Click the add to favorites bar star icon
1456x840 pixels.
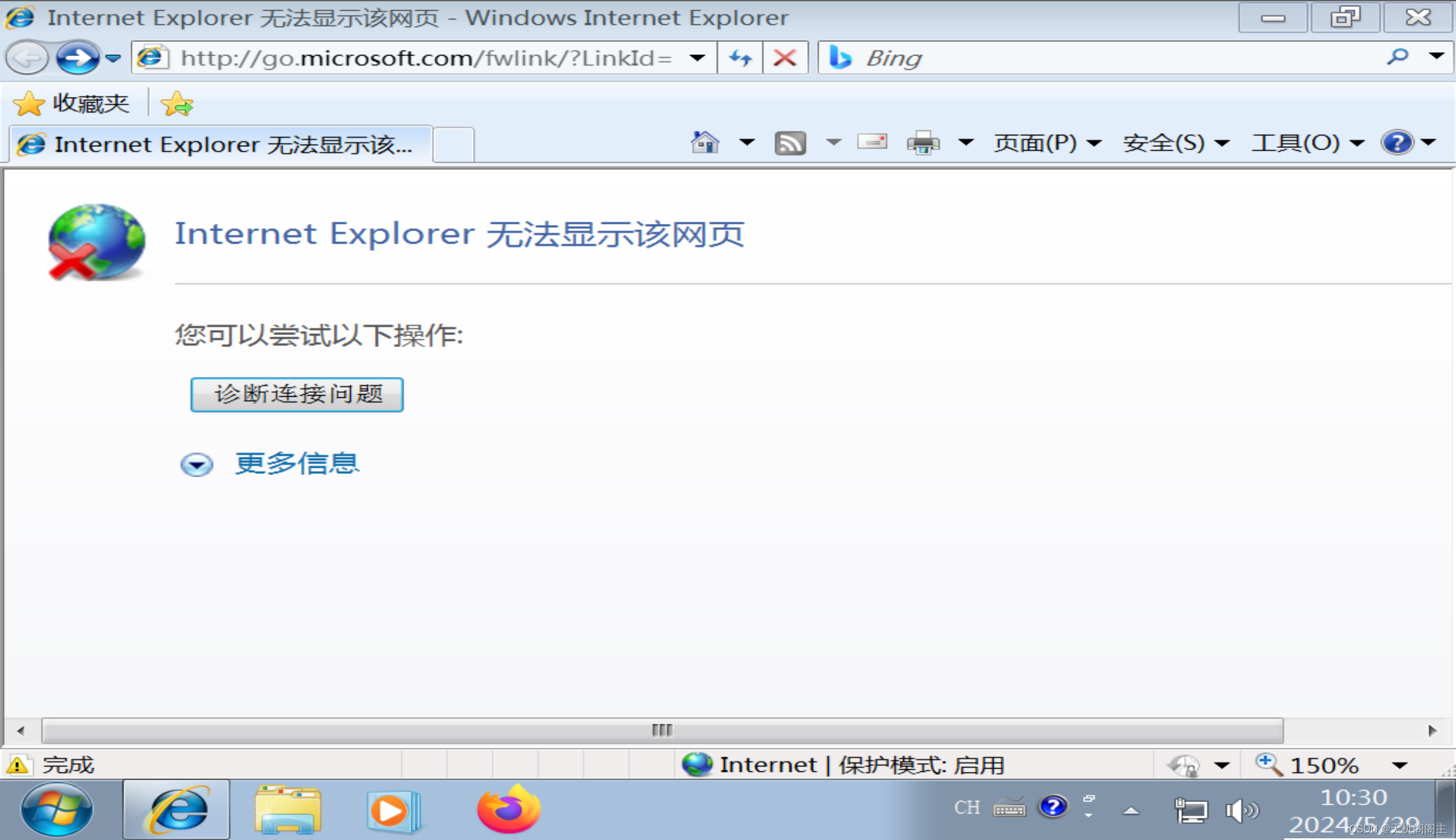(x=176, y=104)
